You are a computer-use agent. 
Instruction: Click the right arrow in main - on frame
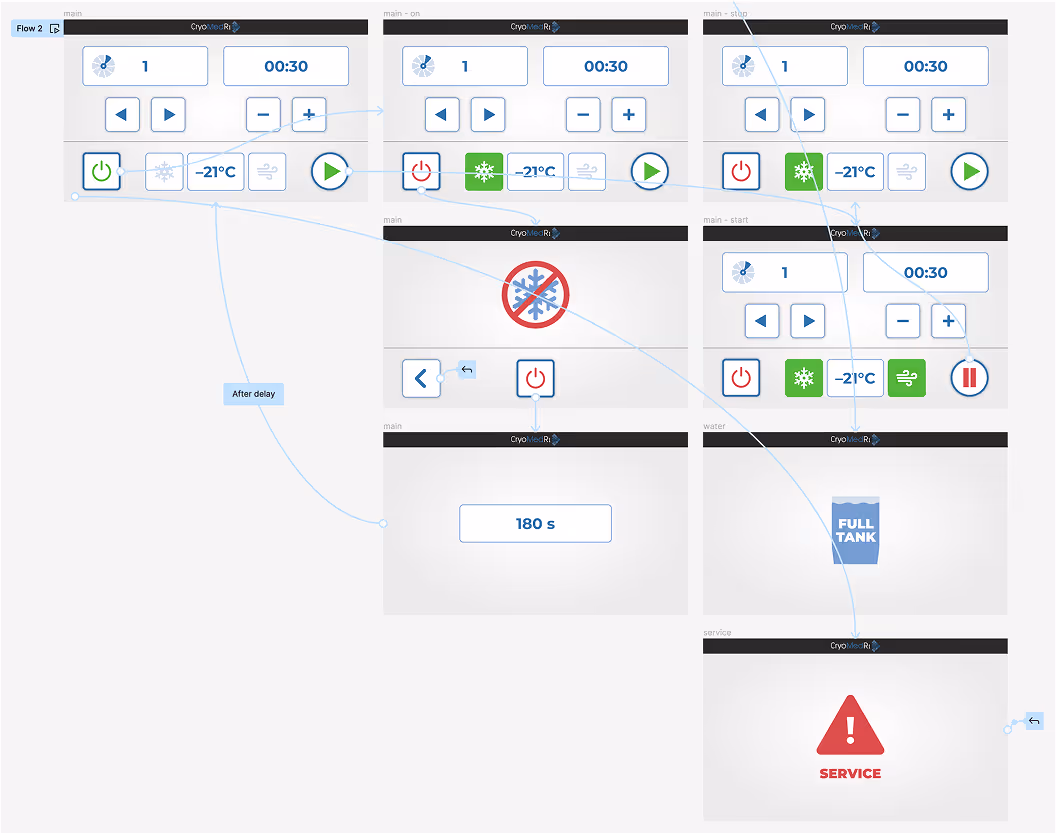pyautogui.click(x=488, y=114)
